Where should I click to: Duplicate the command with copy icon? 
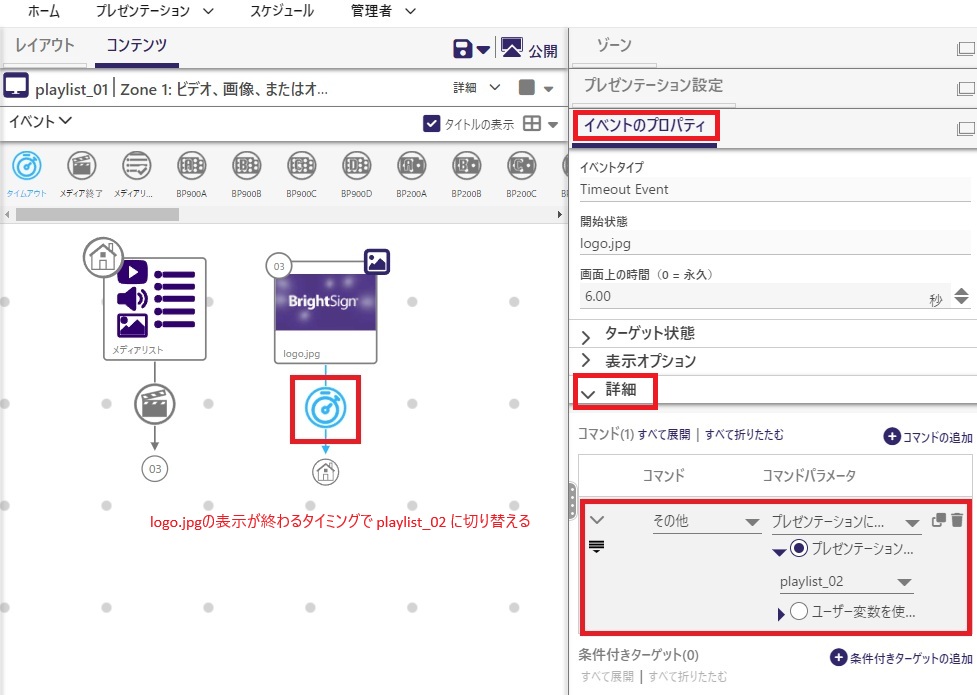tap(938, 520)
